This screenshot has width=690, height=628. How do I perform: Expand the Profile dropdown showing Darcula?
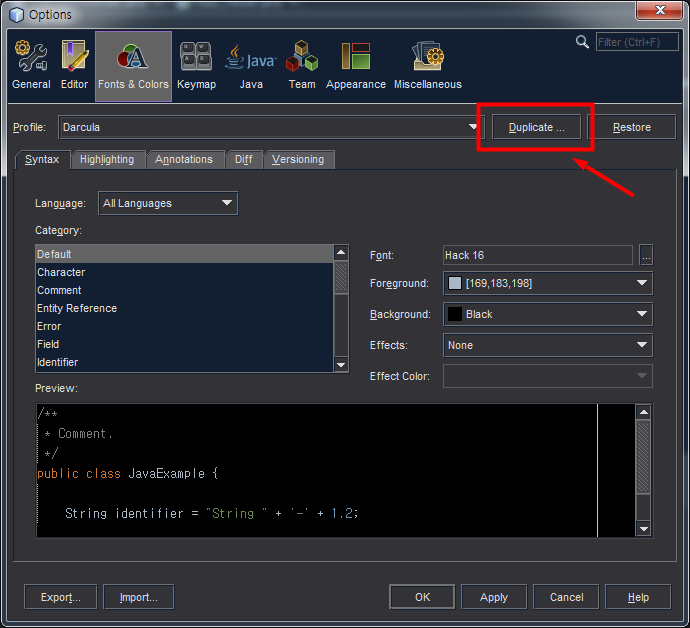pos(272,127)
